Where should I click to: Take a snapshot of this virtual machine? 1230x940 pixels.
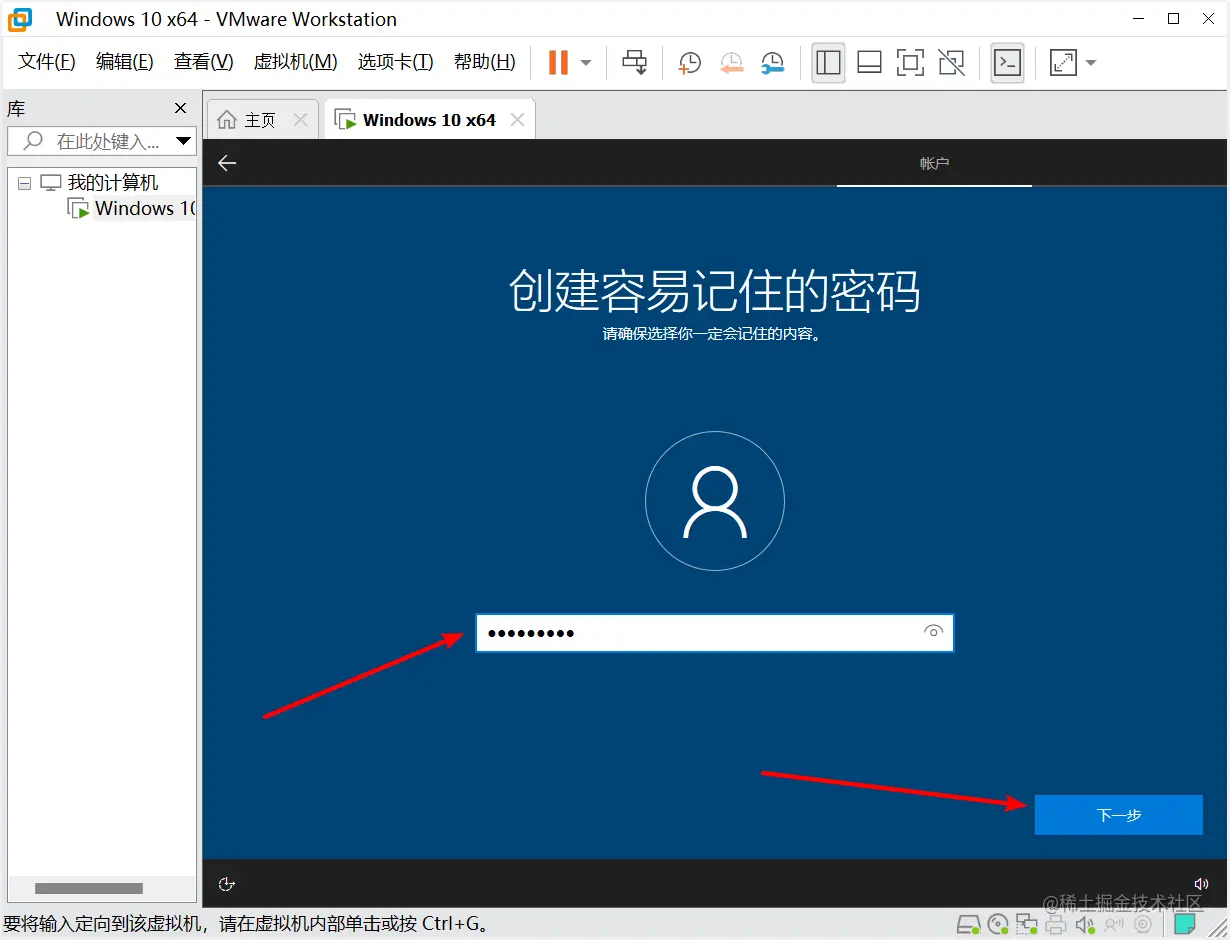pos(689,63)
